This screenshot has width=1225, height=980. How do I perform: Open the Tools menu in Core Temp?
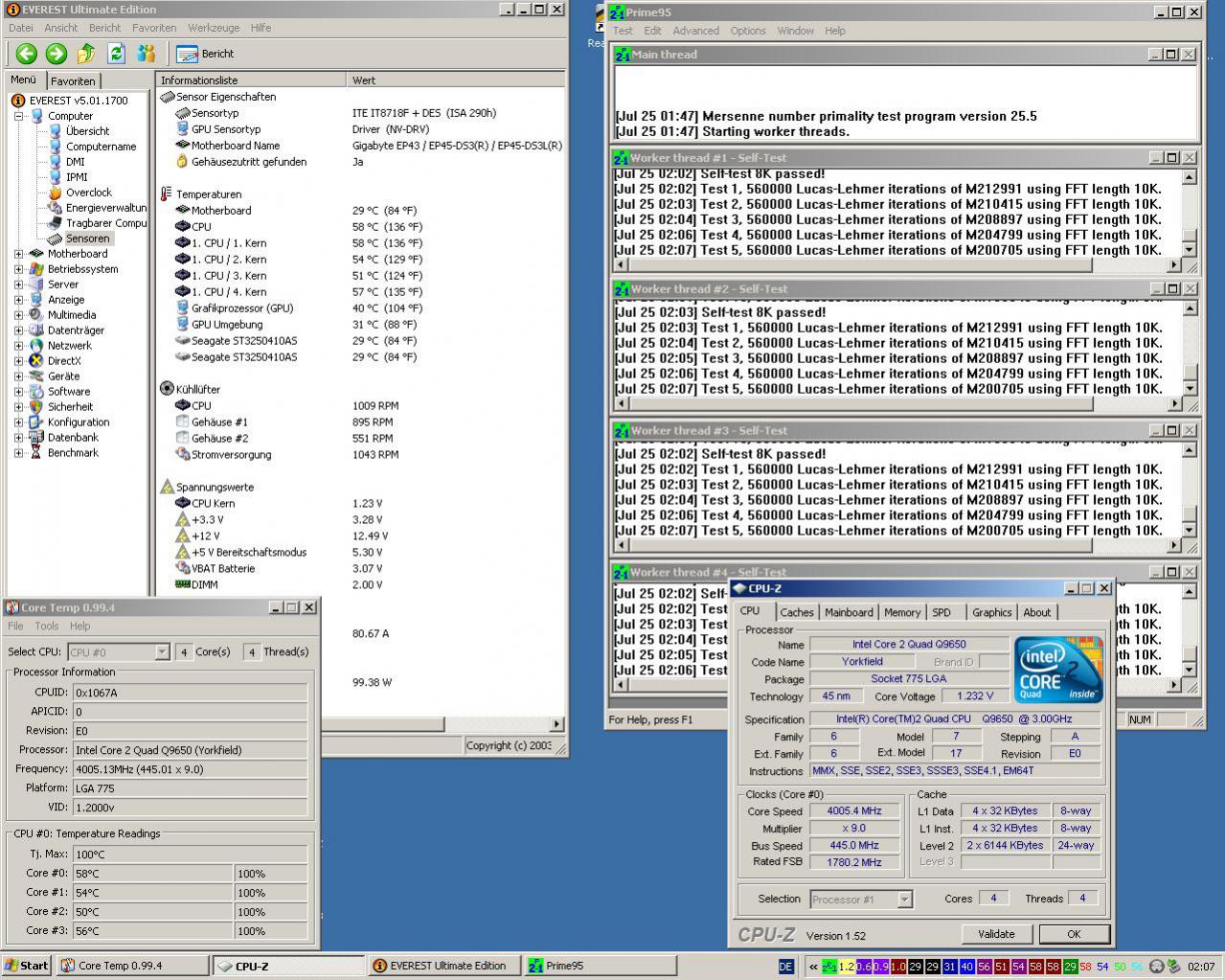pyautogui.click(x=47, y=626)
